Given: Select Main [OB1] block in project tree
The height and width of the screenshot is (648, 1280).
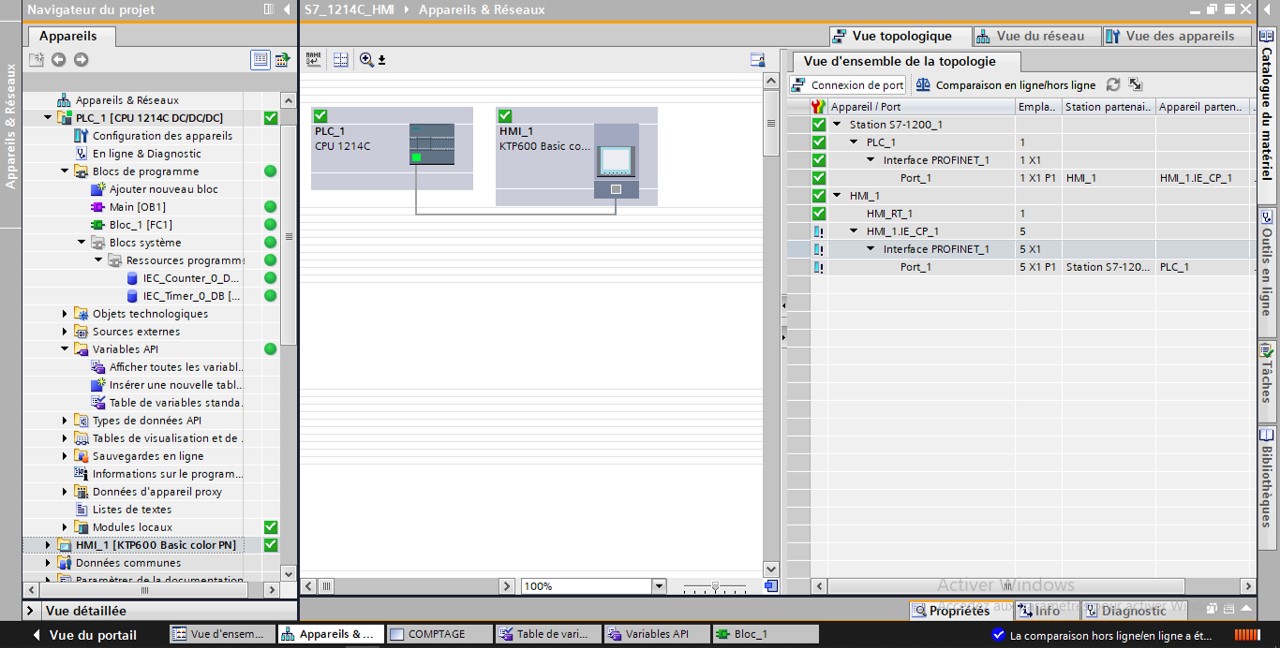Looking at the screenshot, I should pos(137,207).
